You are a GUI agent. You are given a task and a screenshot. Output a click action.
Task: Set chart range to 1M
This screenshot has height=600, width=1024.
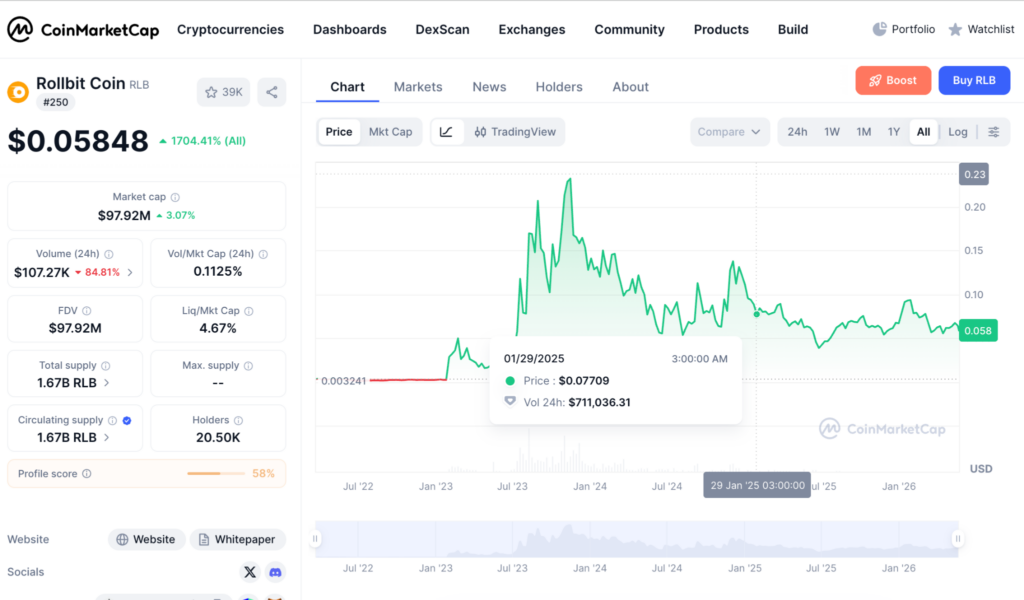pos(863,132)
